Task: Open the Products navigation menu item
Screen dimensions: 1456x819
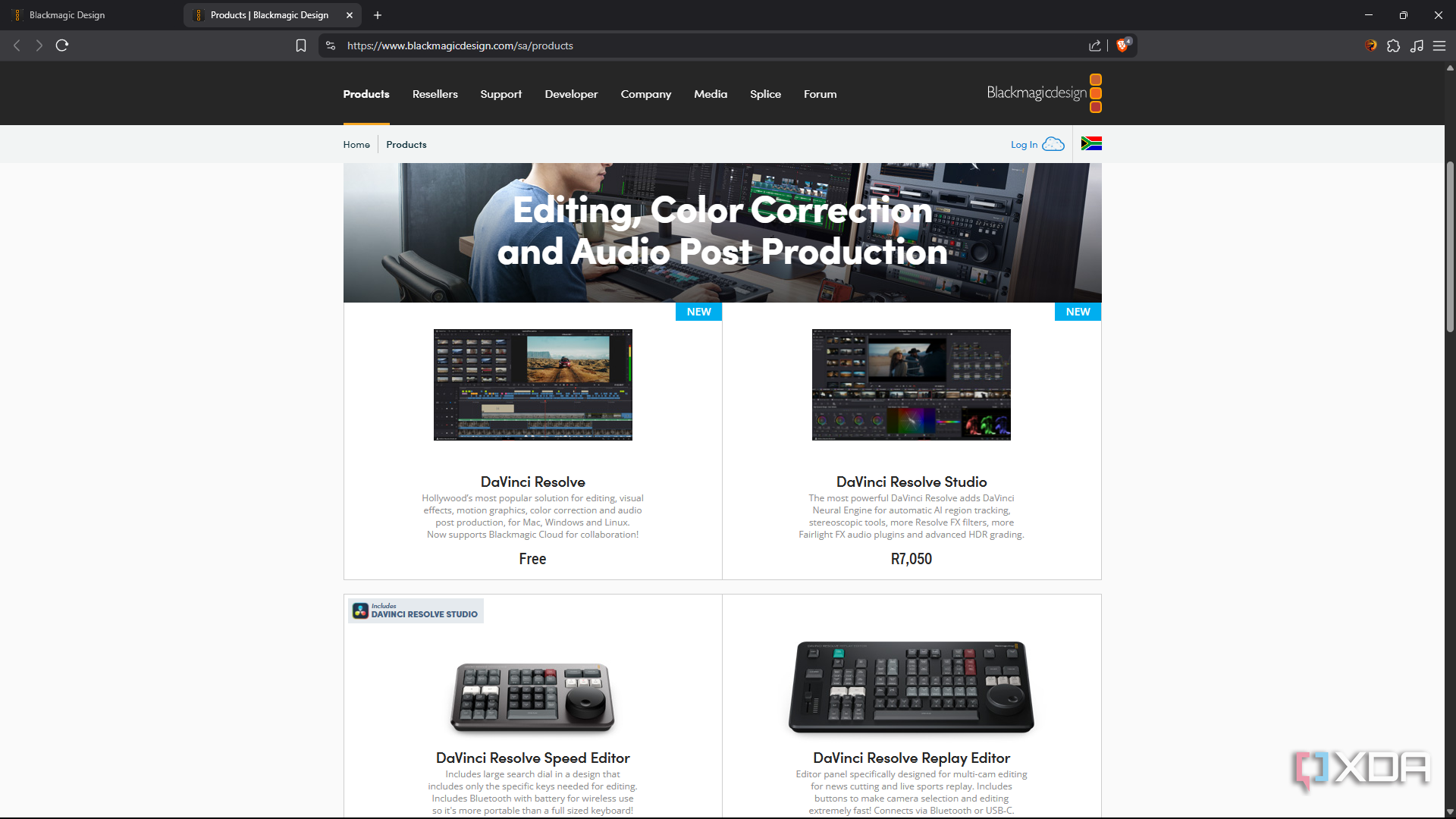Action: point(366,94)
